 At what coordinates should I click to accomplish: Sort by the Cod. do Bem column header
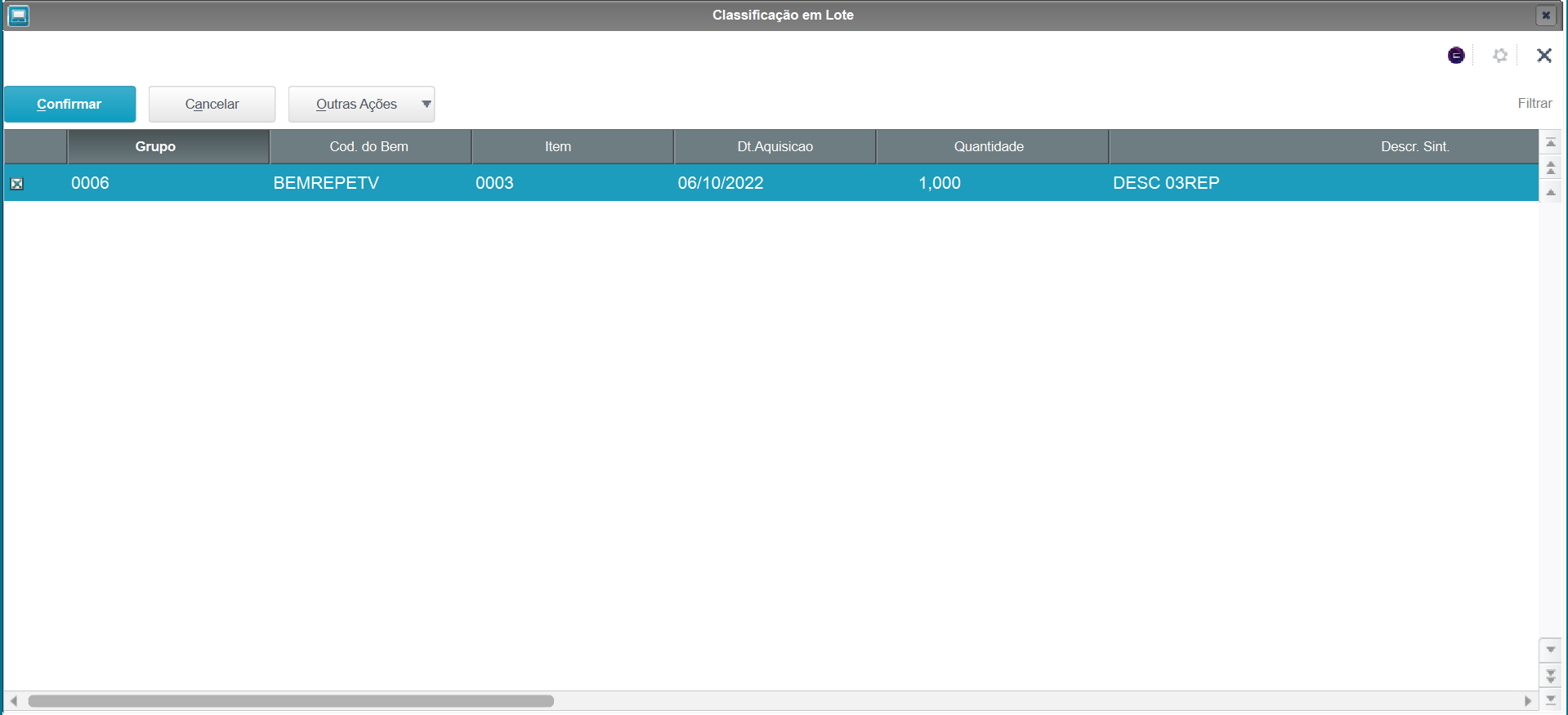[x=370, y=146]
